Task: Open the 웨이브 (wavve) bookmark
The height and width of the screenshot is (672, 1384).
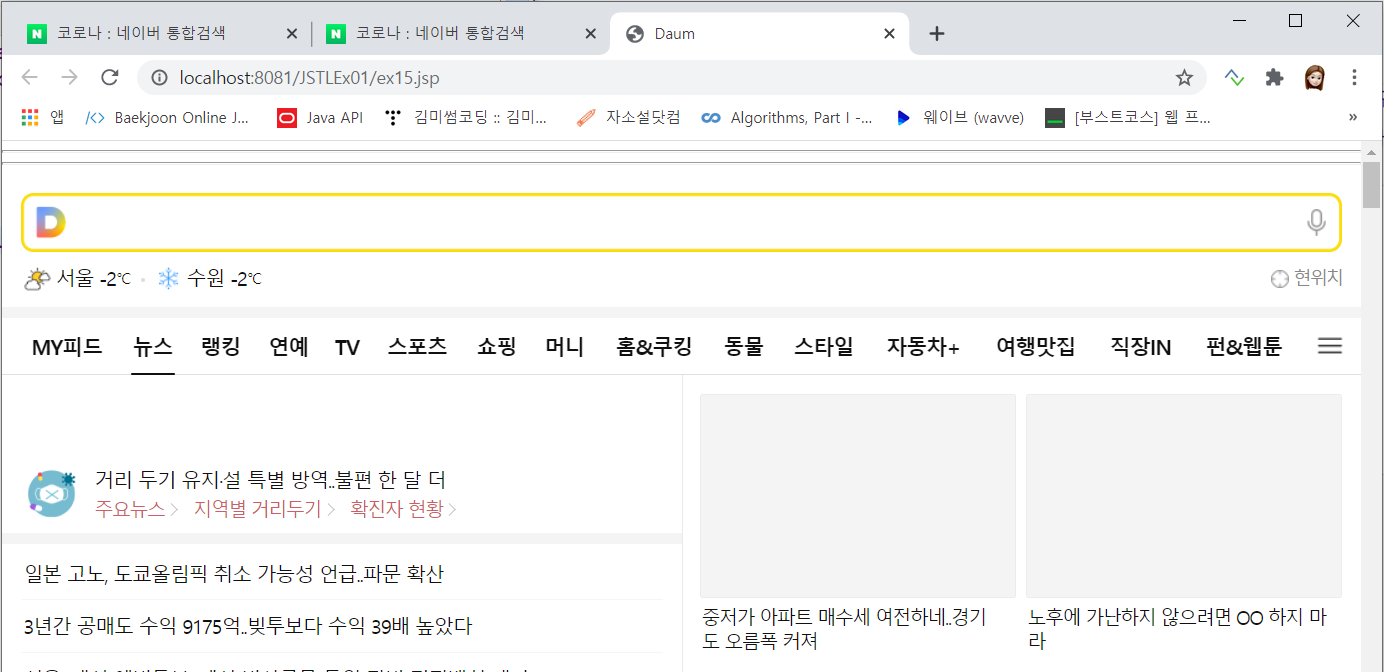Action: tap(959, 118)
